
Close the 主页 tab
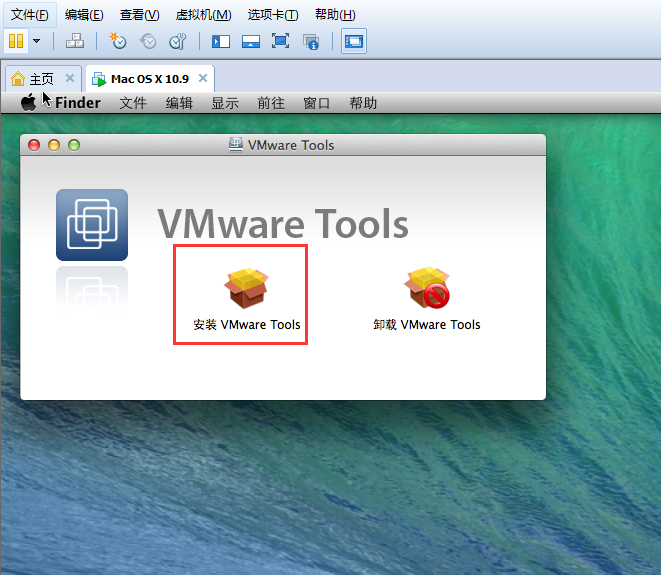click(70, 78)
